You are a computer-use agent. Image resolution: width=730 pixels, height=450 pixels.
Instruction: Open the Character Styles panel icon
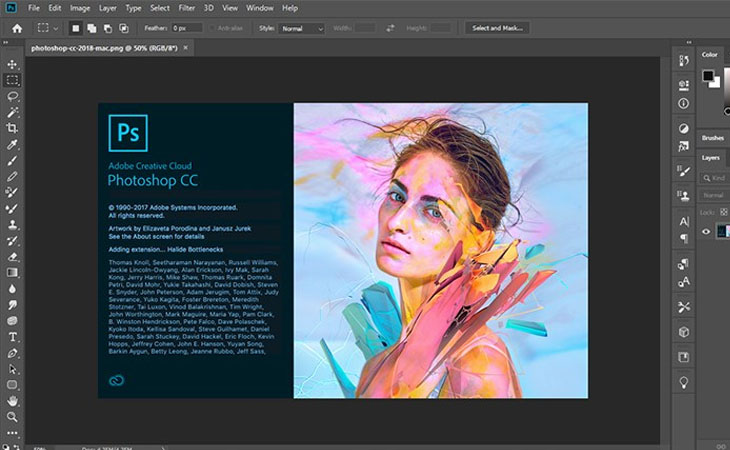[683, 282]
